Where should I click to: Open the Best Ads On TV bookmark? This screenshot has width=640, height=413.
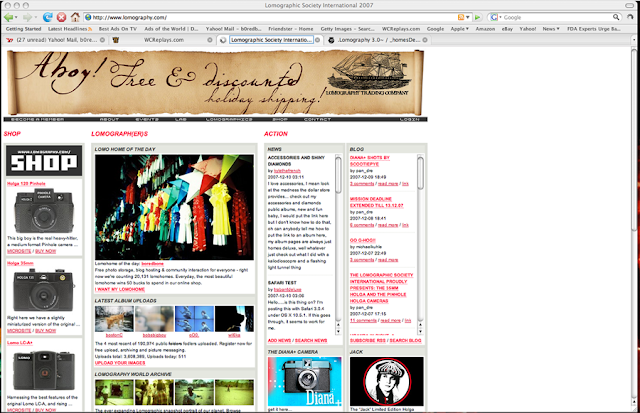[118, 29]
